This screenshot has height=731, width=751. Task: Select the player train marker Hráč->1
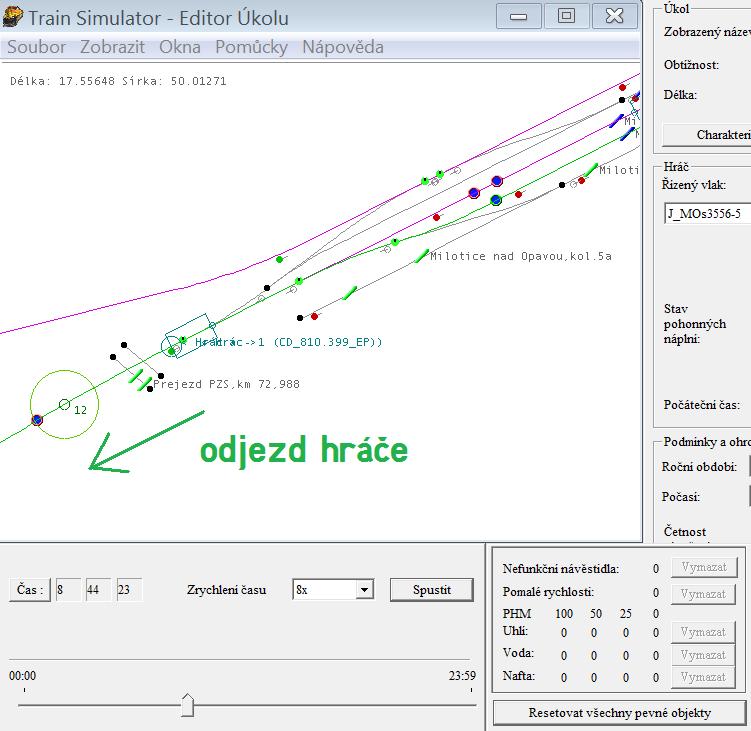click(175, 347)
